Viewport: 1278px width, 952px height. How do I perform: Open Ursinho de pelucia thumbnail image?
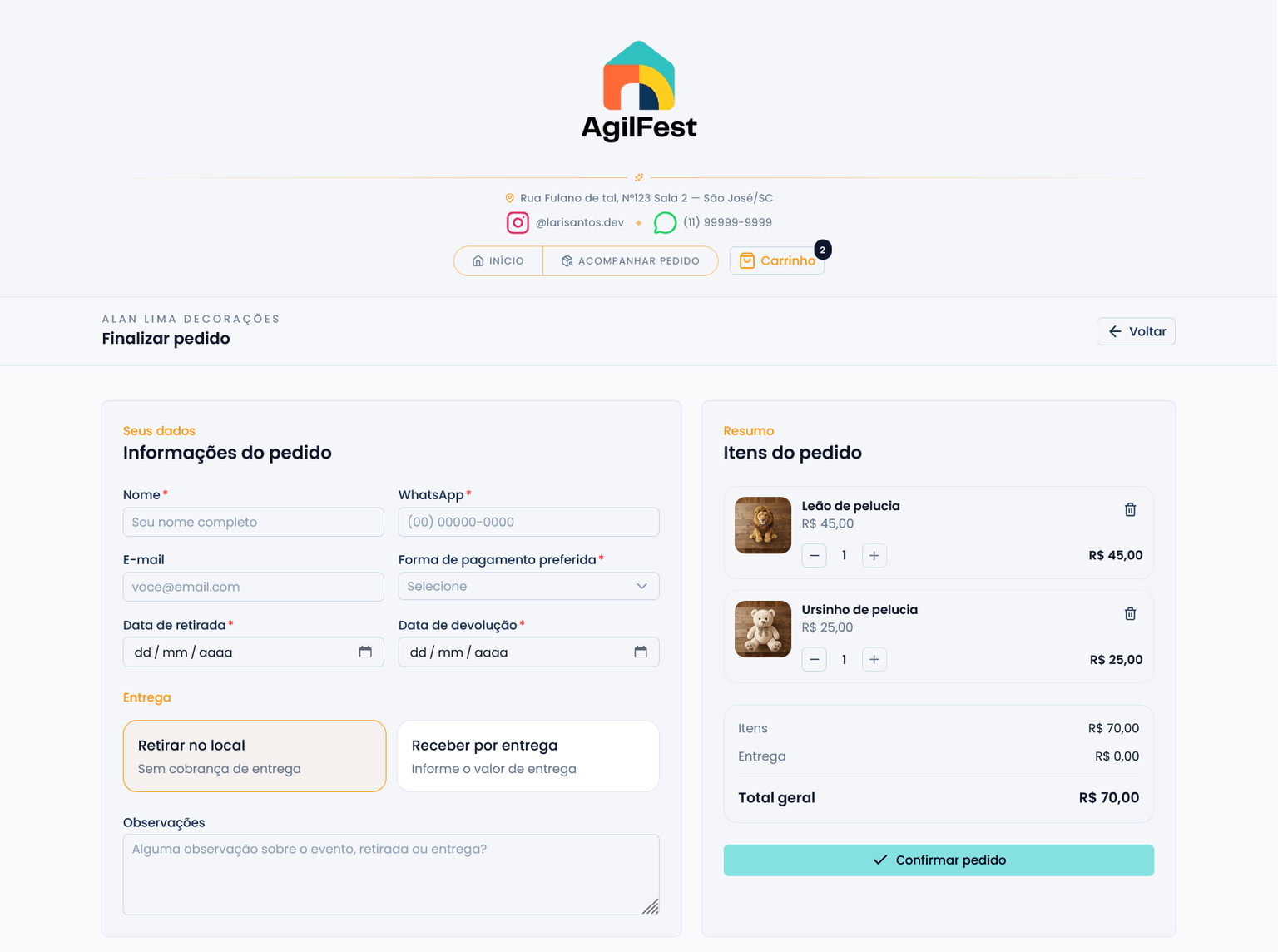(x=763, y=629)
